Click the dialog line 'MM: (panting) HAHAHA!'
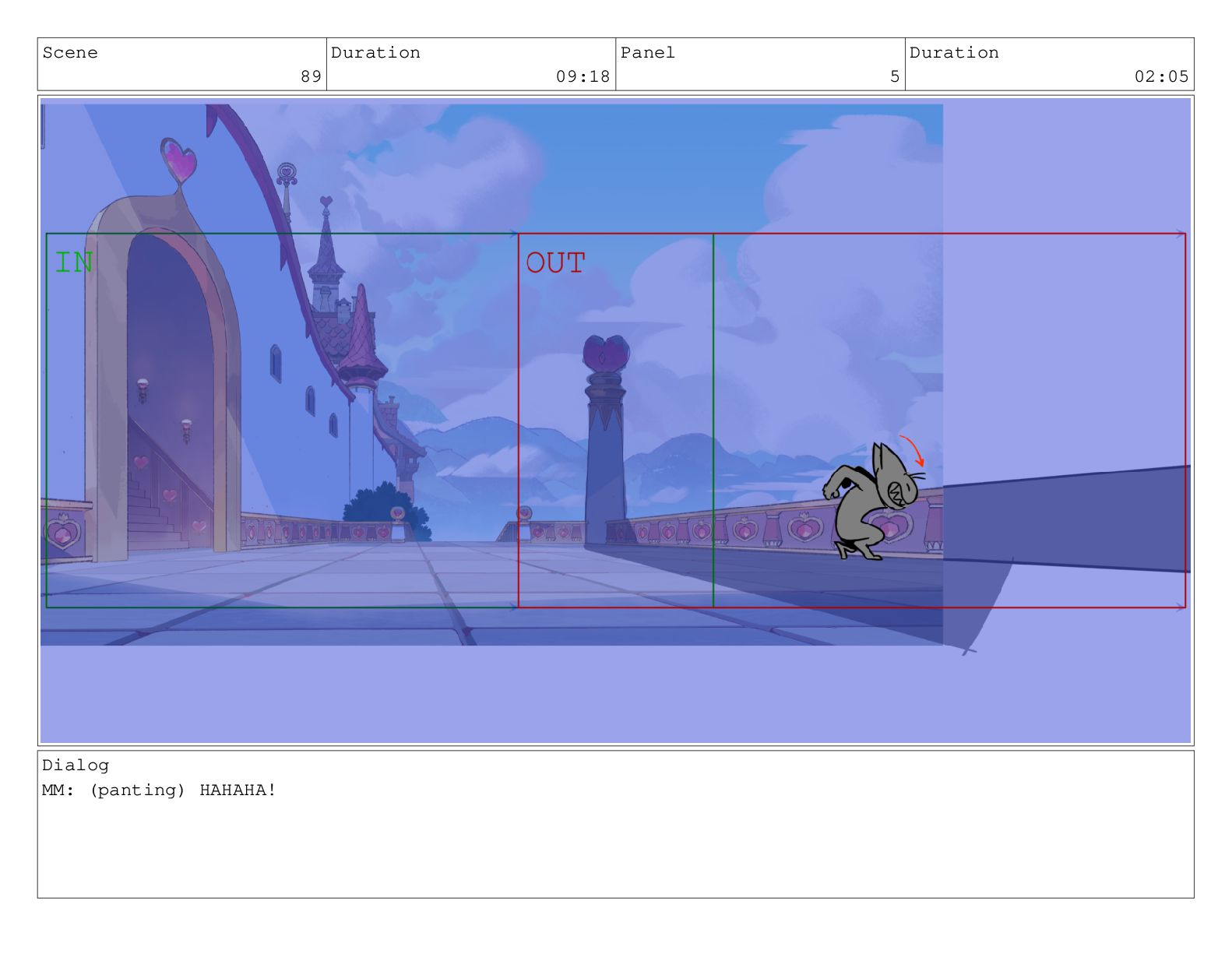1232x954 pixels. (159, 790)
